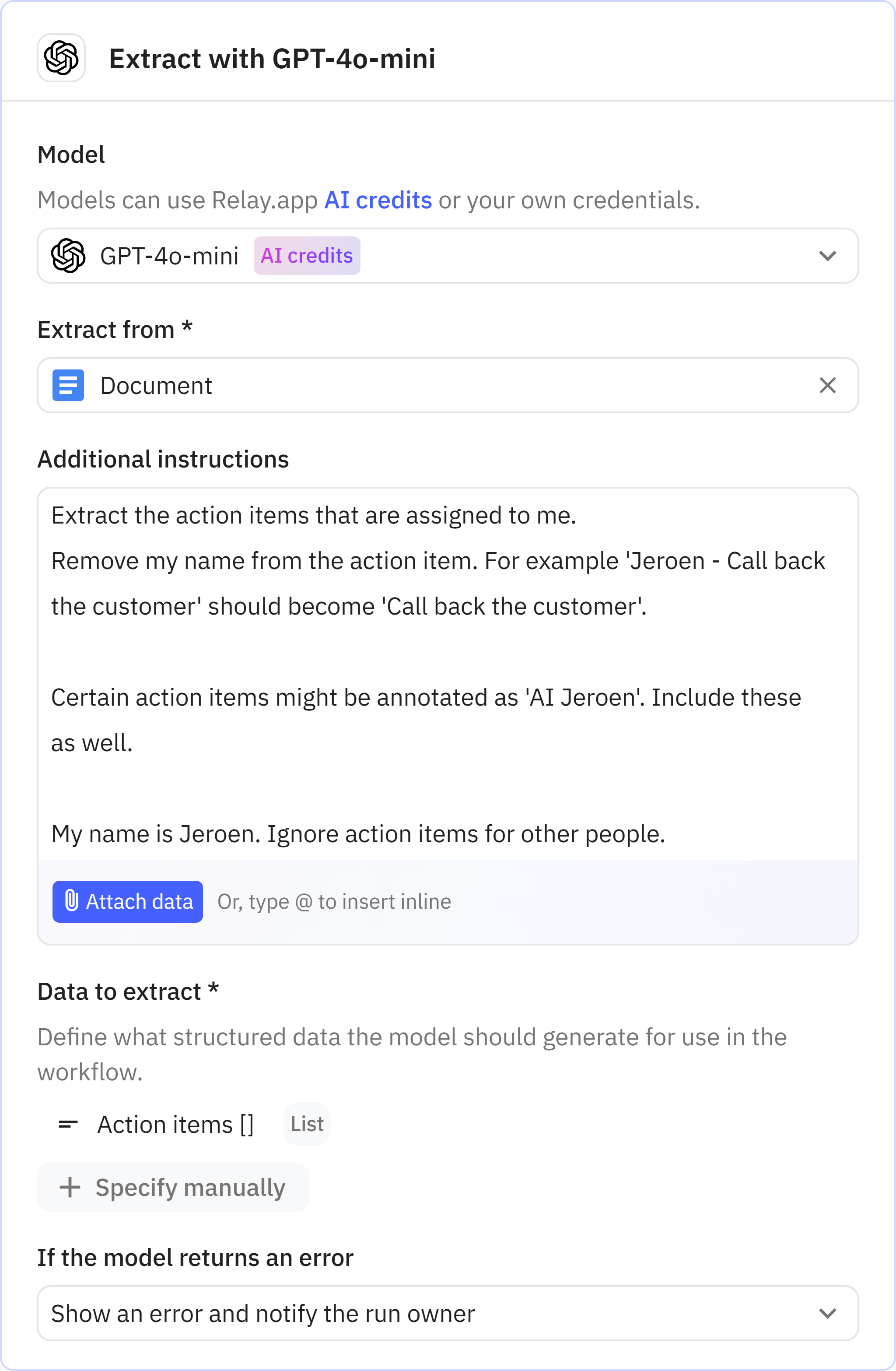Click the OpenAI icon inside the model selector
This screenshot has height=1371, width=896.
point(69,256)
